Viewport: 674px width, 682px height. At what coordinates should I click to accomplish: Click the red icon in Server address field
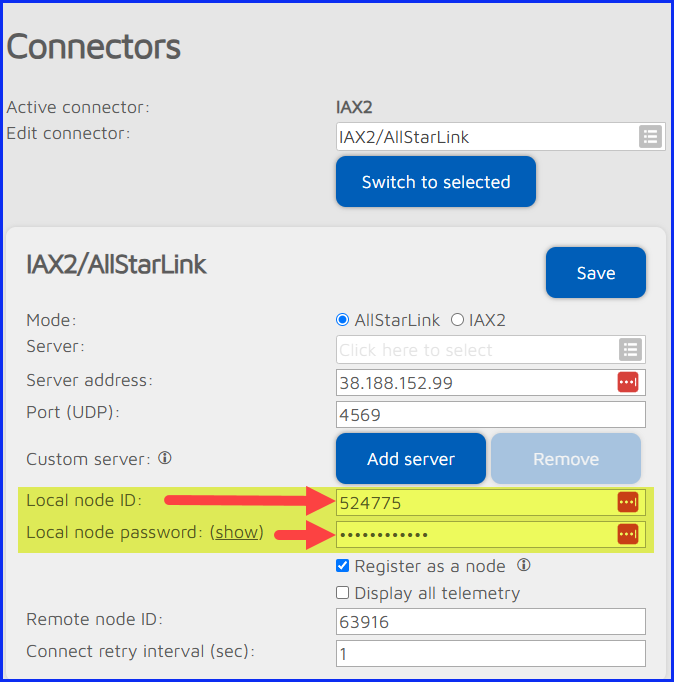(x=628, y=382)
